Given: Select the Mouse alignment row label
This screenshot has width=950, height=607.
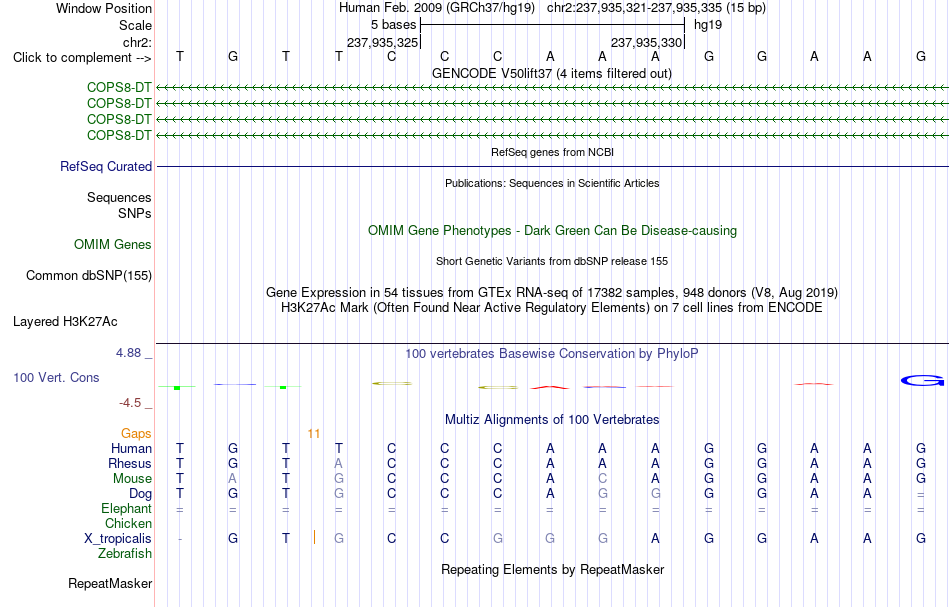Looking at the screenshot, I should click(x=132, y=479).
